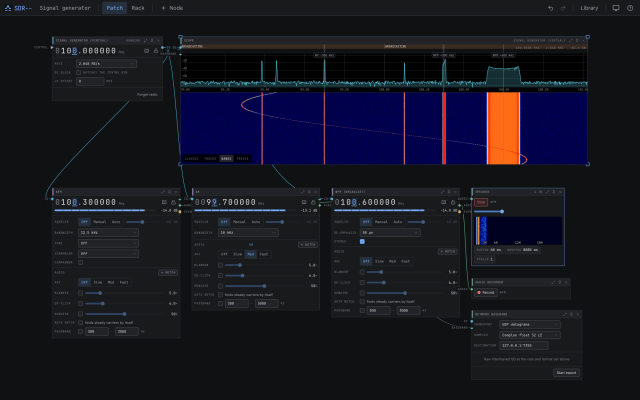Open the Scrambler dropdown in NFM panel
Image resolution: width=640 pixels, height=400 pixels.
coord(108,253)
